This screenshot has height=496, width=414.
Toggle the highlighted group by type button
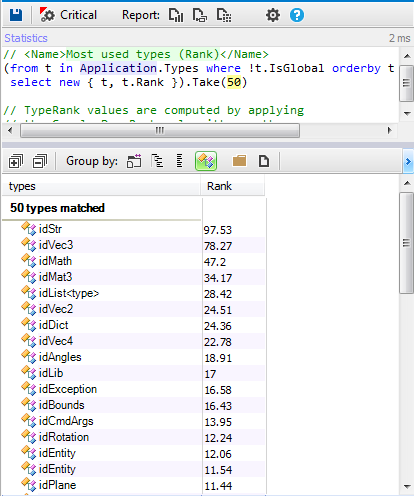tap(206, 161)
